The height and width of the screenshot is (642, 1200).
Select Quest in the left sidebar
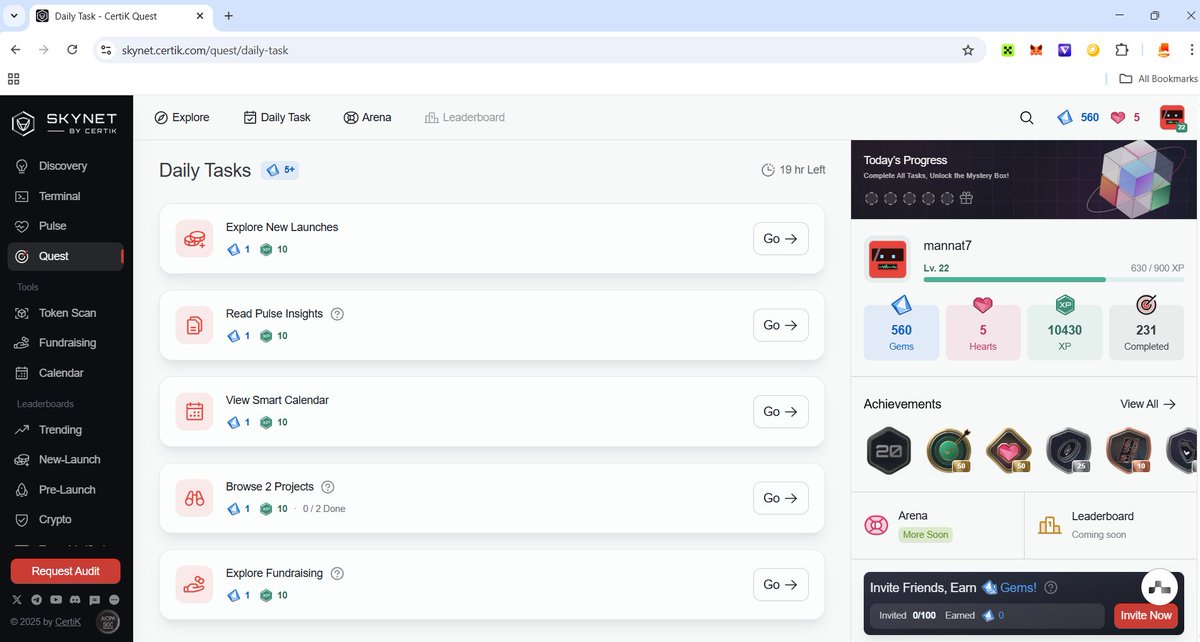coord(65,256)
